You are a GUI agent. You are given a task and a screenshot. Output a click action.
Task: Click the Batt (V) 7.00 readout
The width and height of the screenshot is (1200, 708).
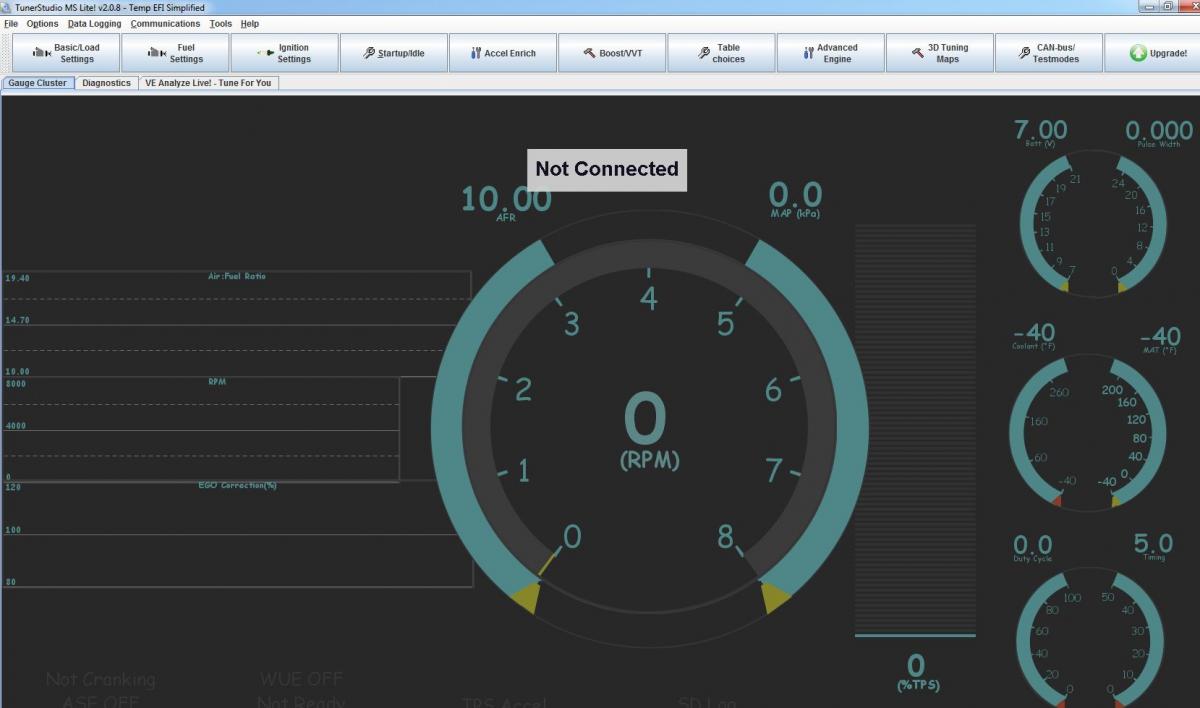pyautogui.click(x=1040, y=132)
